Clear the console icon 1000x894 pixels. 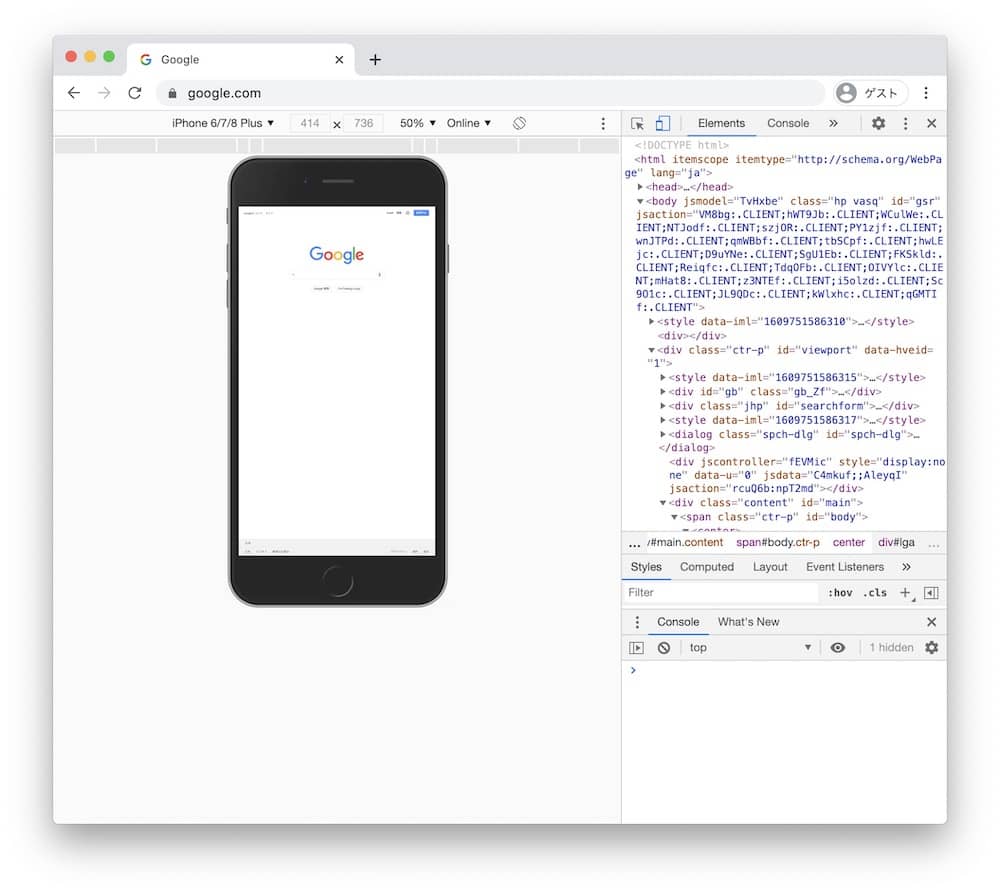point(664,648)
